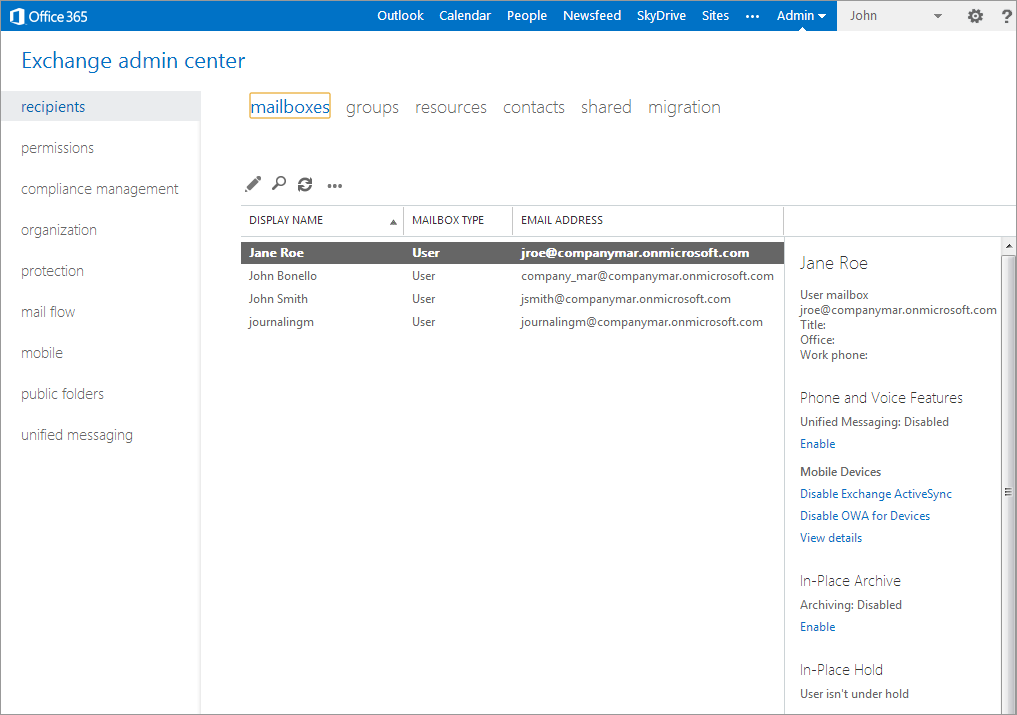Open the Settings gear
The width and height of the screenshot is (1017, 715).
975,16
